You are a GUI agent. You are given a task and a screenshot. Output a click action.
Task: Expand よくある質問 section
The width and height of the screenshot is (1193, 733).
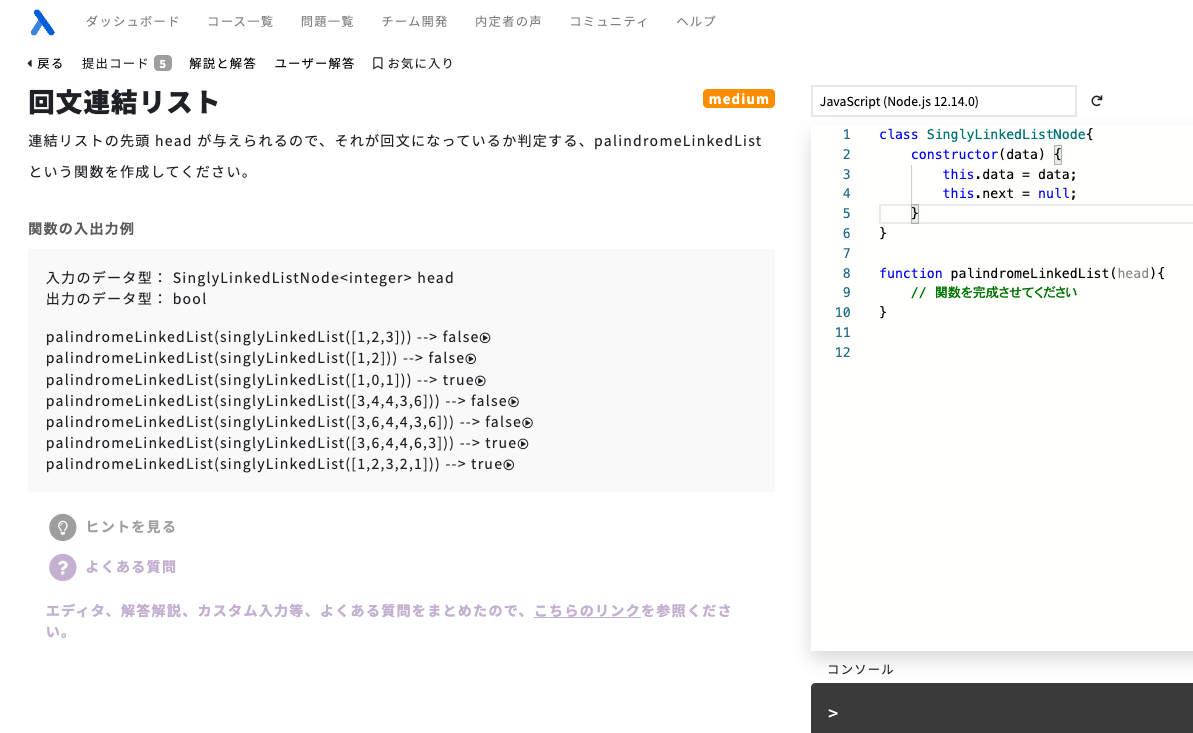pyautogui.click(x=131, y=567)
